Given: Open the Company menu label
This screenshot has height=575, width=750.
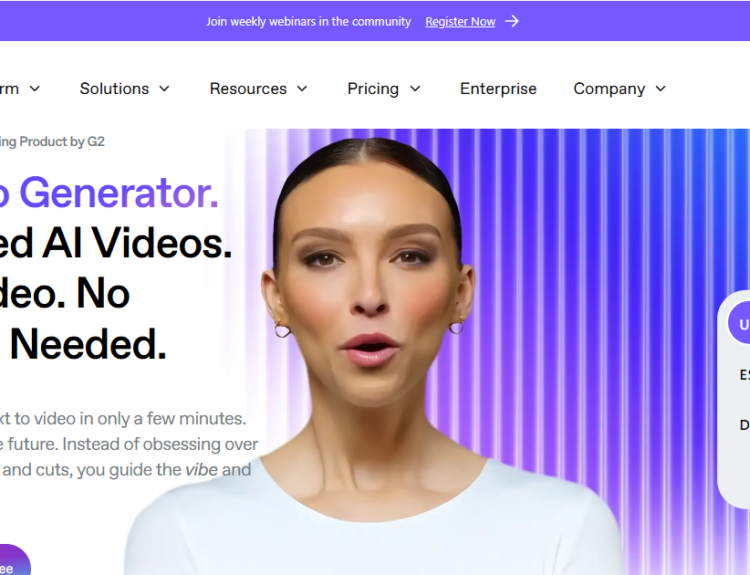Looking at the screenshot, I should pyautogui.click(x=609, y=89).
